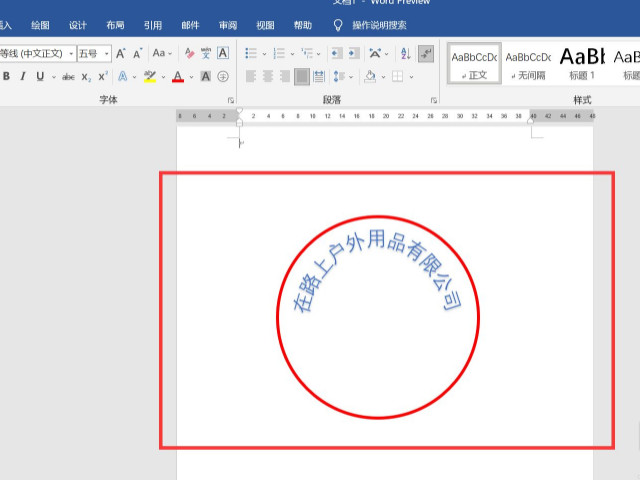640x480 pixels.
Task: Click Decrease Indent icon
Action: pyautogui.click(x=337, y=53)
